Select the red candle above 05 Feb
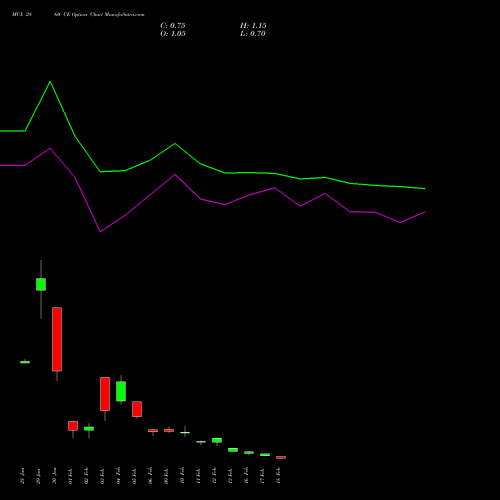Screen dimensions: 500x500 coord(137,409)
